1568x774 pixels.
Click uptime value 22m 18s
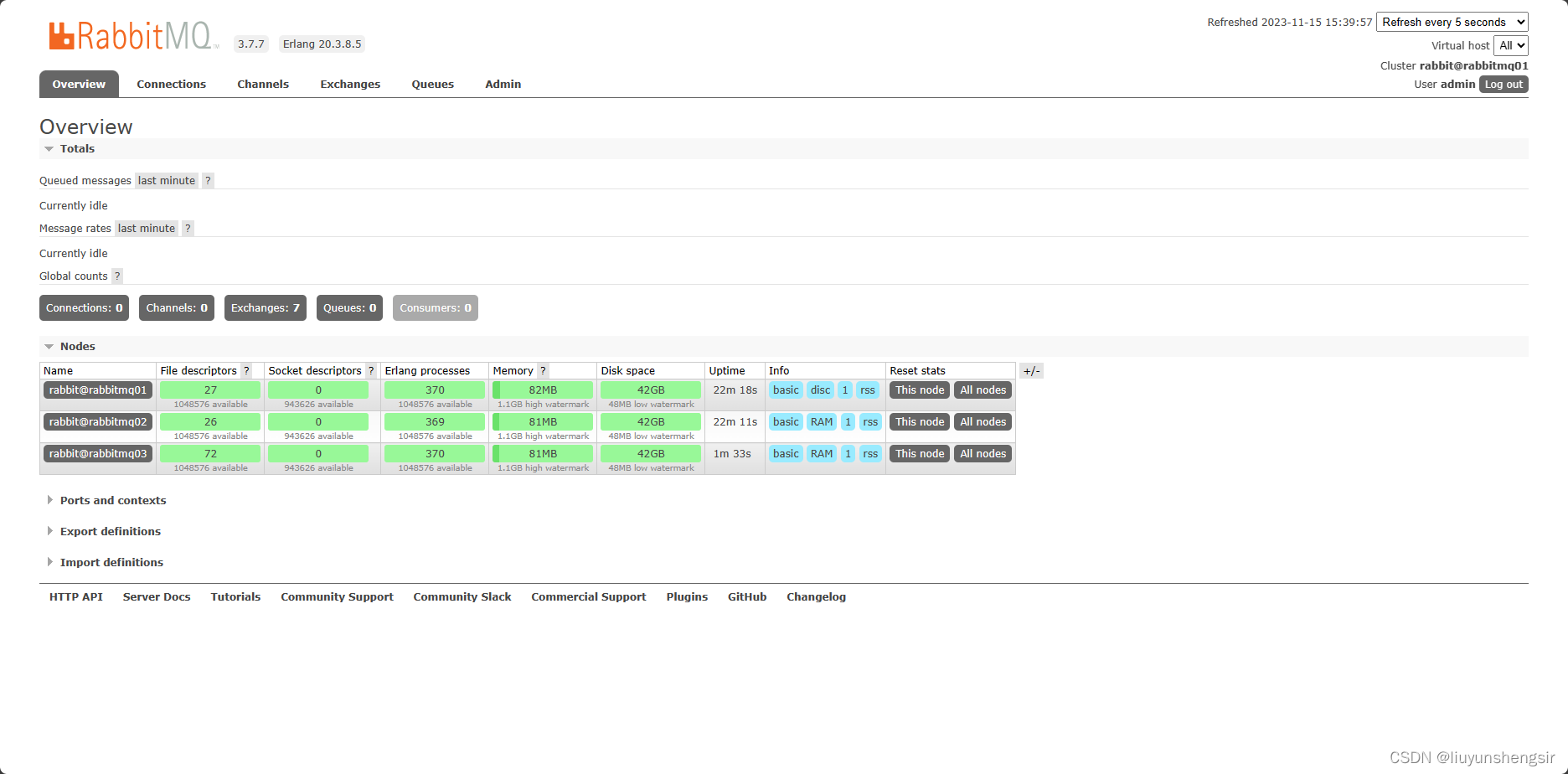point(735,390)
